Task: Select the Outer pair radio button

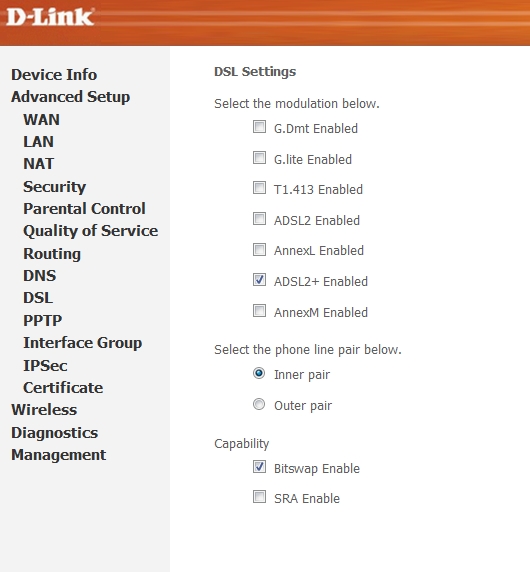Action: pos(259,404)
